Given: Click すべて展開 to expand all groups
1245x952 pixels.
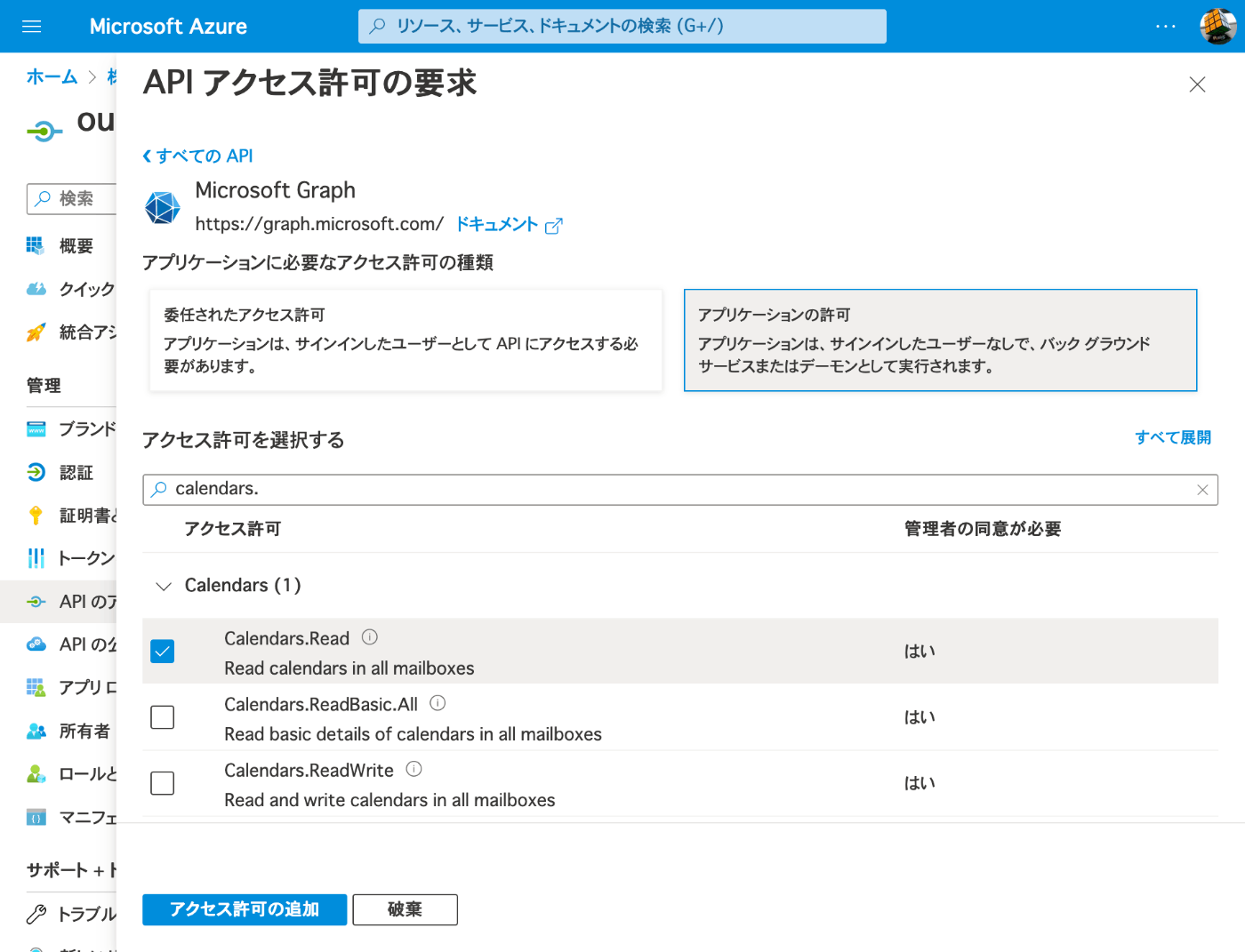Looking at the screenshot, I should (x=1173, y=437).
